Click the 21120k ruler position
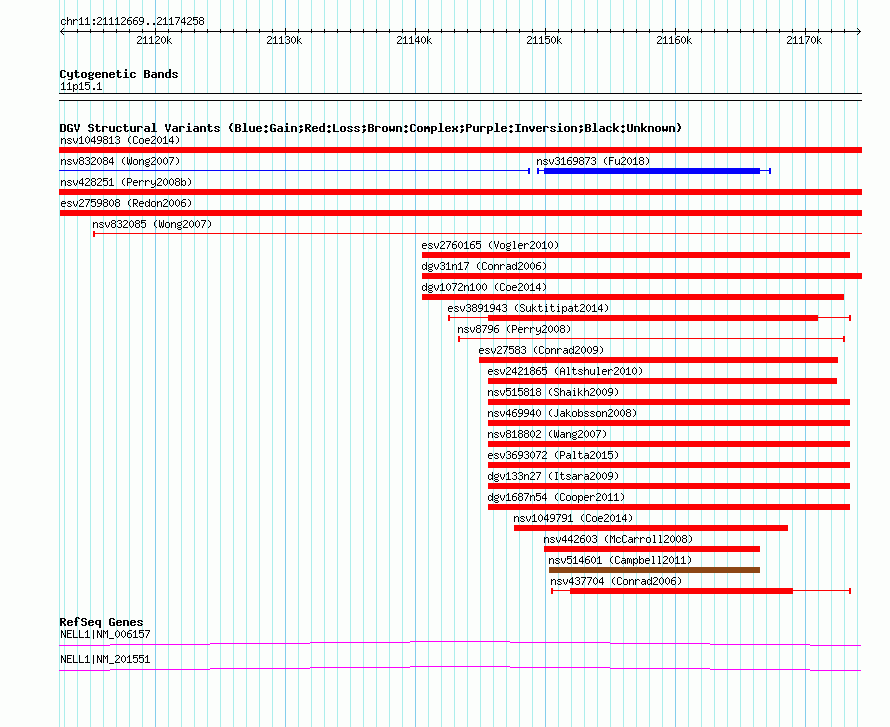This screenshot has height=727, width=890. 154,40
